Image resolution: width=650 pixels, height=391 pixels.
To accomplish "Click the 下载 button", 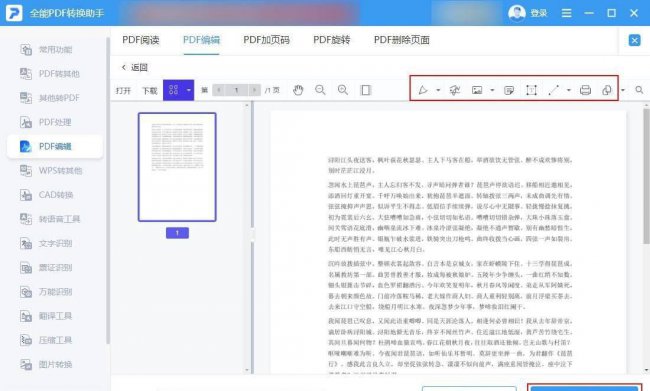I will [x=150, y=90].
